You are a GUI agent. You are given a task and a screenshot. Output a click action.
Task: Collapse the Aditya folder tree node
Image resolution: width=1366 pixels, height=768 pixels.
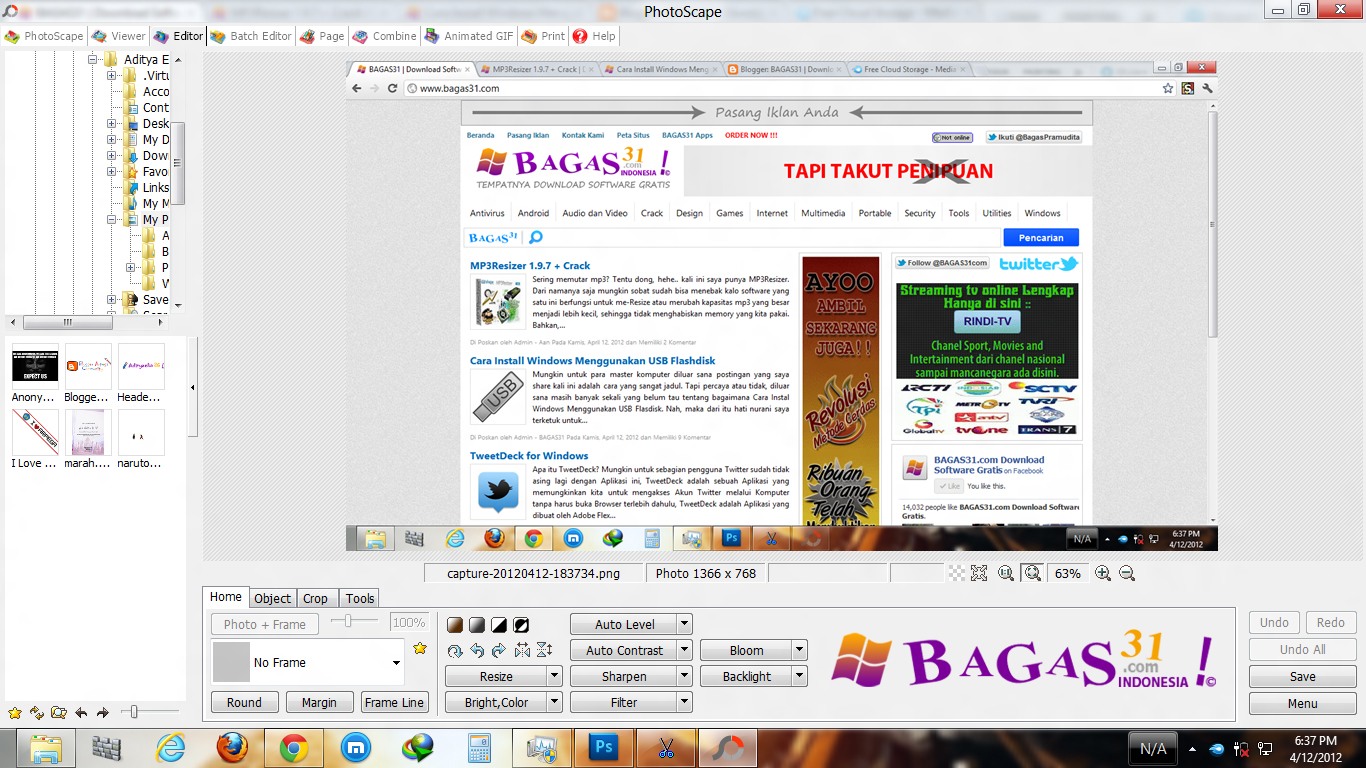coord(92,59)
